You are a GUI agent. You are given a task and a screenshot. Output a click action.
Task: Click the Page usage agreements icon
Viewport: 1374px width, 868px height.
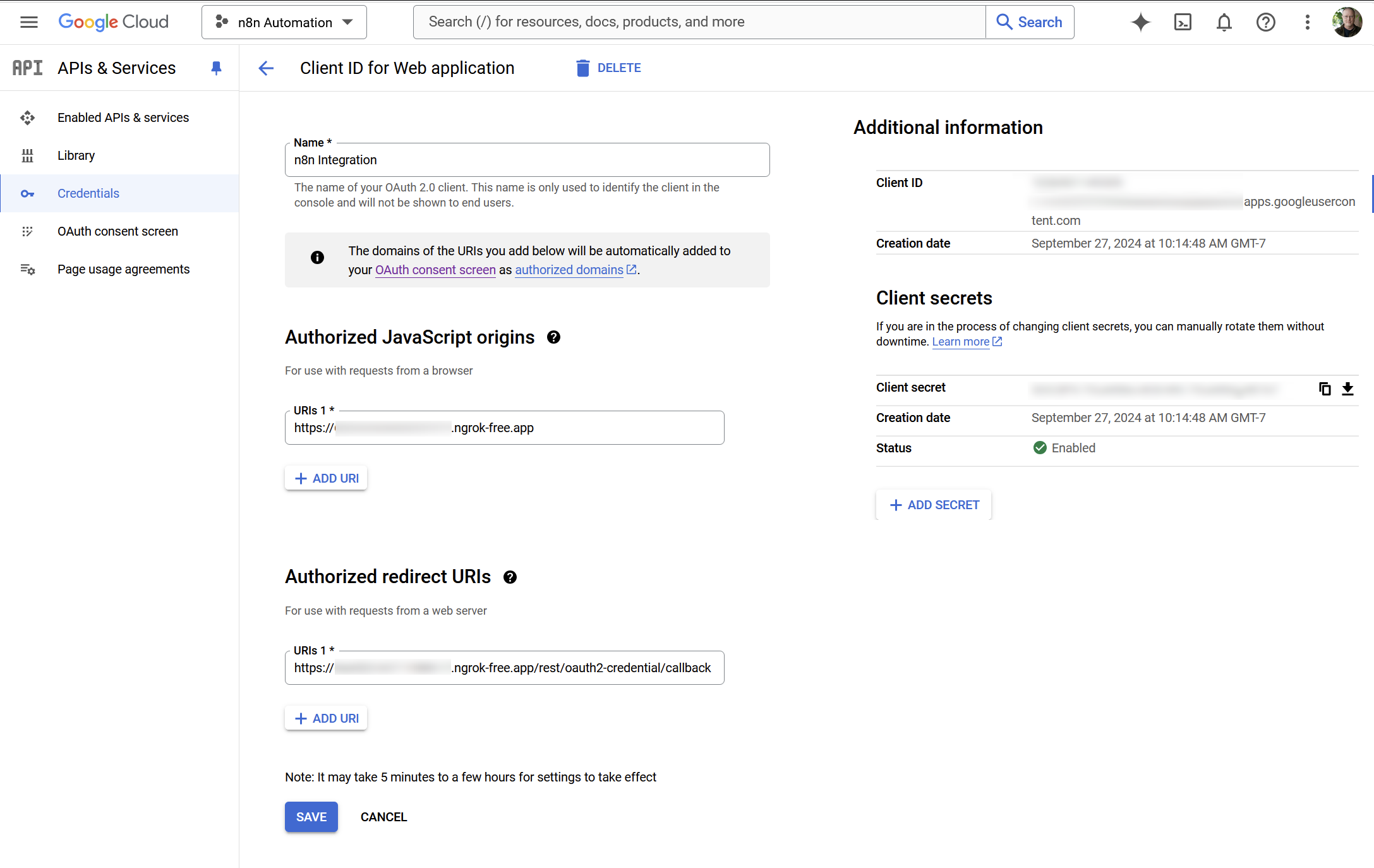tap(27, 269)
